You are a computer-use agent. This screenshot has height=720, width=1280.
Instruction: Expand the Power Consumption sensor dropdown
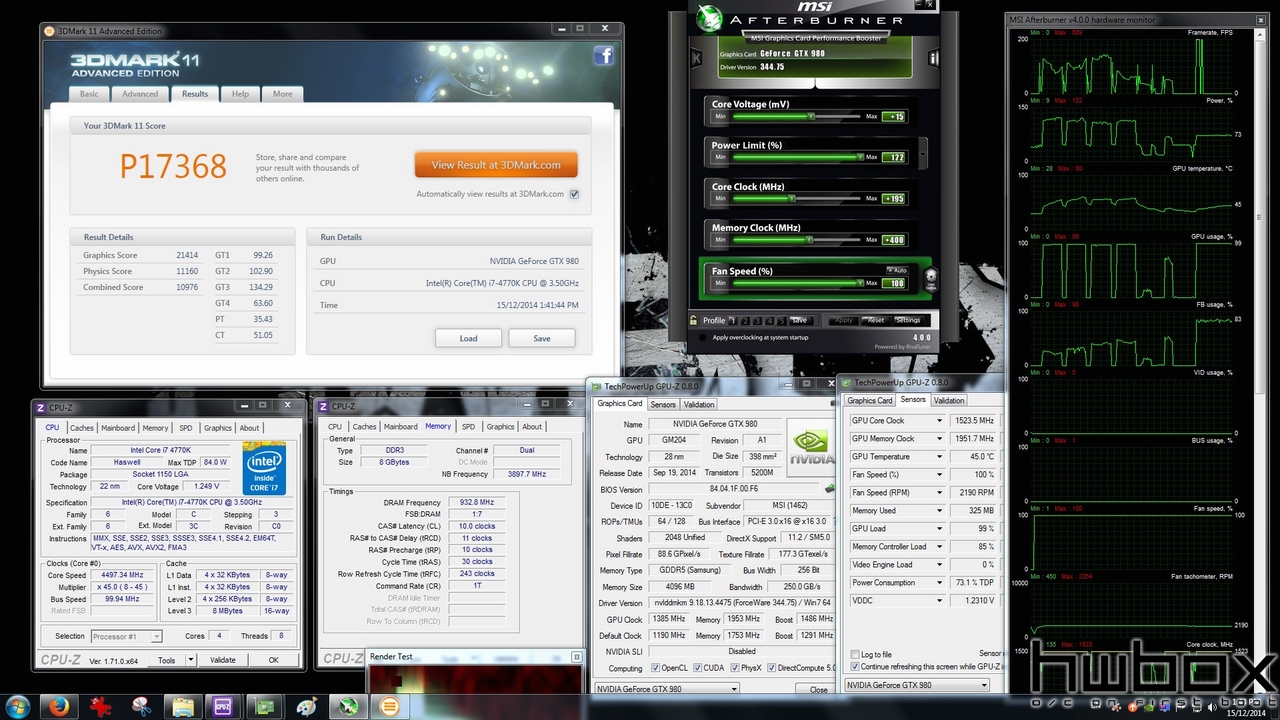(x=939, y=583)
